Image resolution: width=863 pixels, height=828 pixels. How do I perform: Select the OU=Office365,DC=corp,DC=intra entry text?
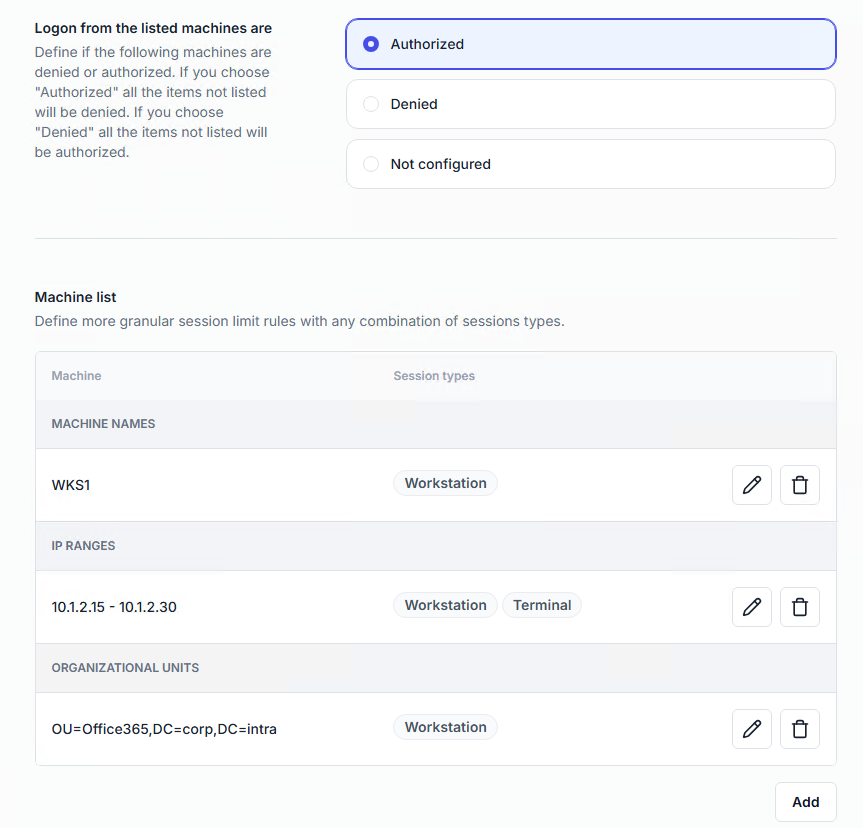164,729
